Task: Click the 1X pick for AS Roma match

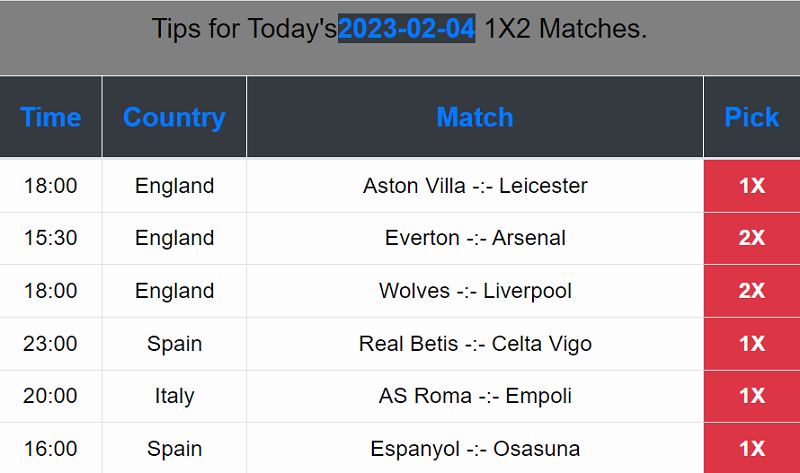Action: pyautogui.click(x=752, y=396)
